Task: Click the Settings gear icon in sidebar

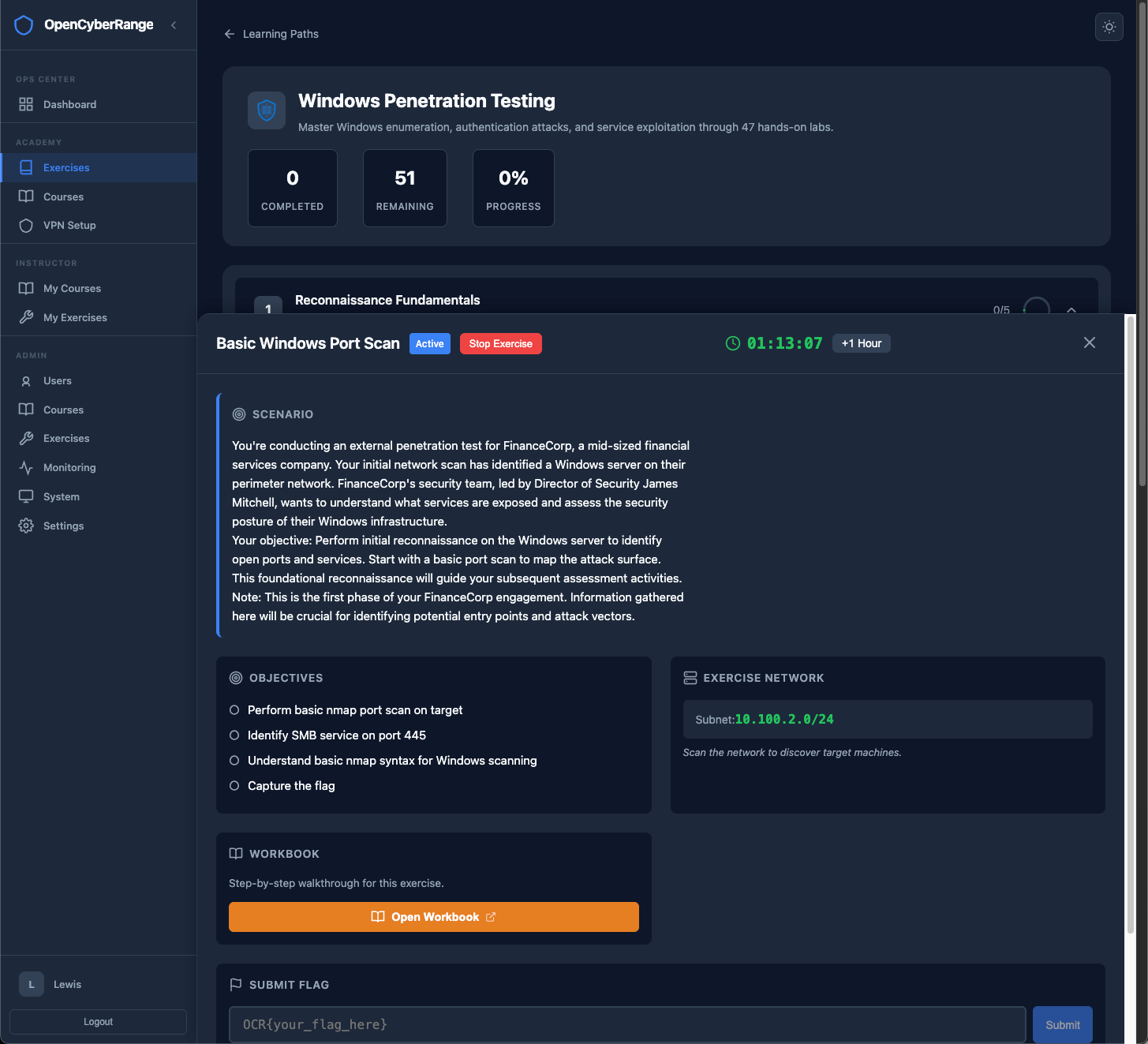Action: [26, 526]
